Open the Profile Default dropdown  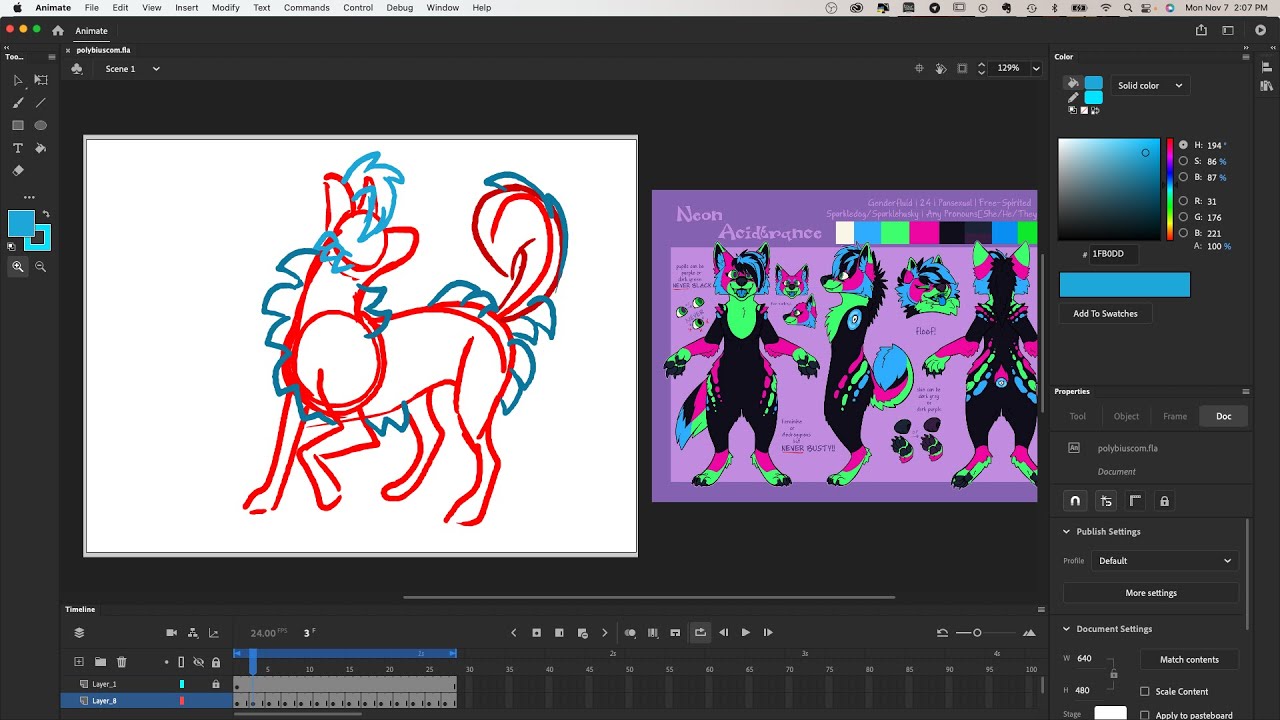pyautogui.click(x=1165, y=561)
